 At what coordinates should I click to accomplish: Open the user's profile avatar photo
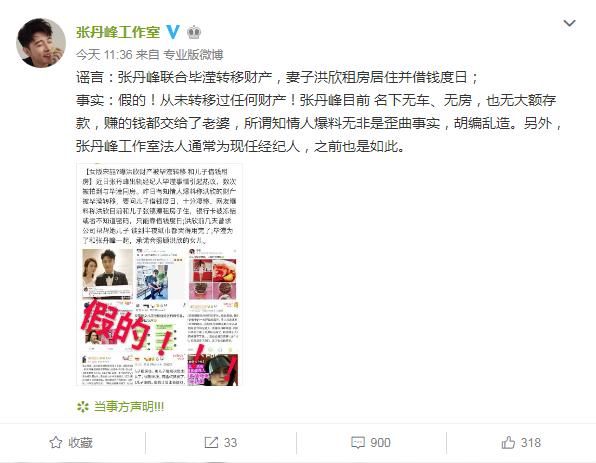tap(41, 43)
